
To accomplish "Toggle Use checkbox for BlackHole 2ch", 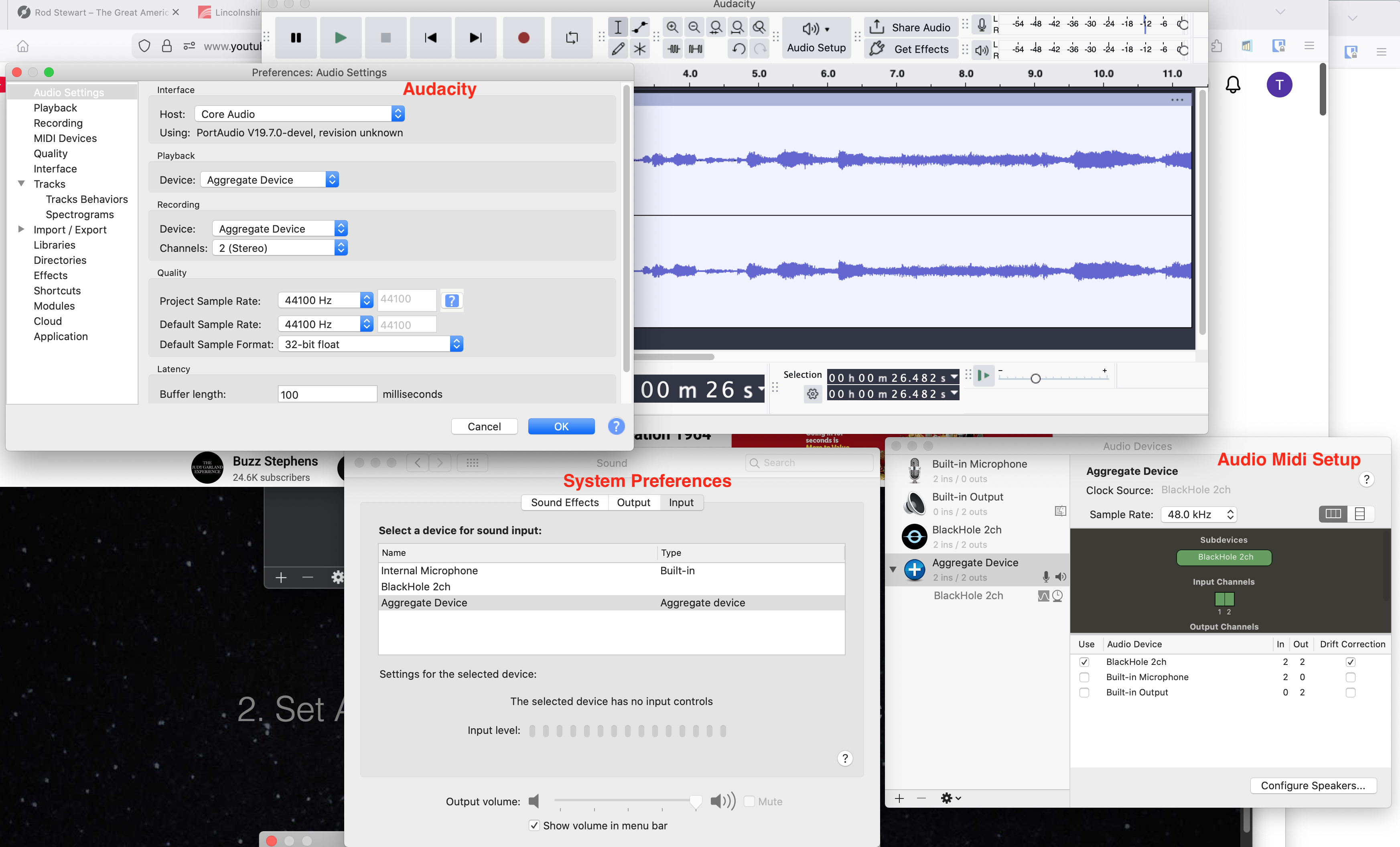I will [1084, 662].
